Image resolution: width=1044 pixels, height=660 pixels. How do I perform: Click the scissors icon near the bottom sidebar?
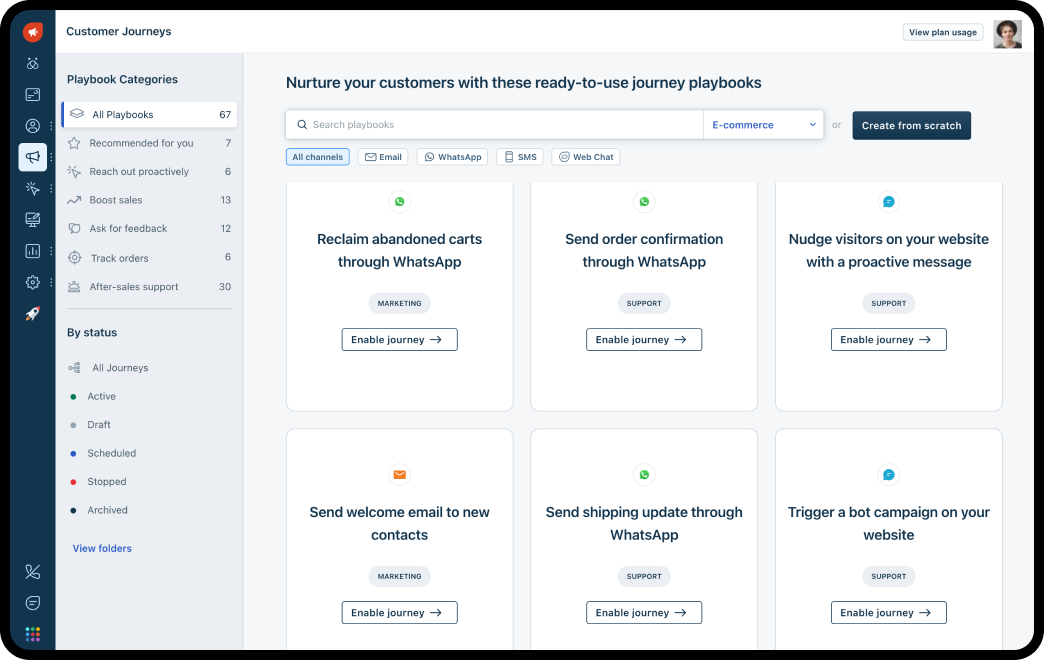point(32,571)
